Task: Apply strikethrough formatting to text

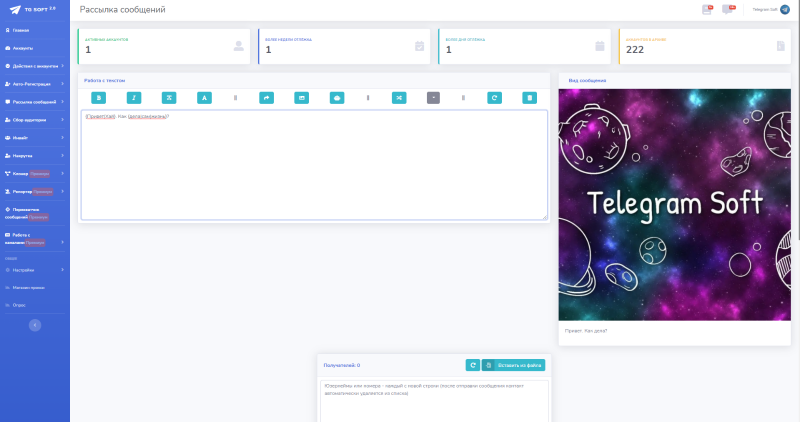Action: (169, 98)
